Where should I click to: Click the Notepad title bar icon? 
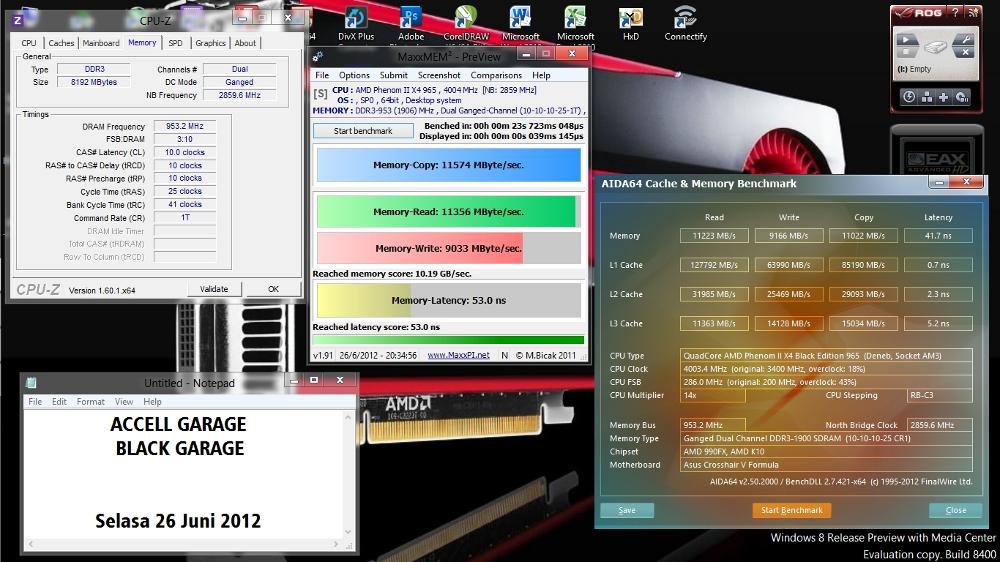pyautogui.click(x=31, y=383)
